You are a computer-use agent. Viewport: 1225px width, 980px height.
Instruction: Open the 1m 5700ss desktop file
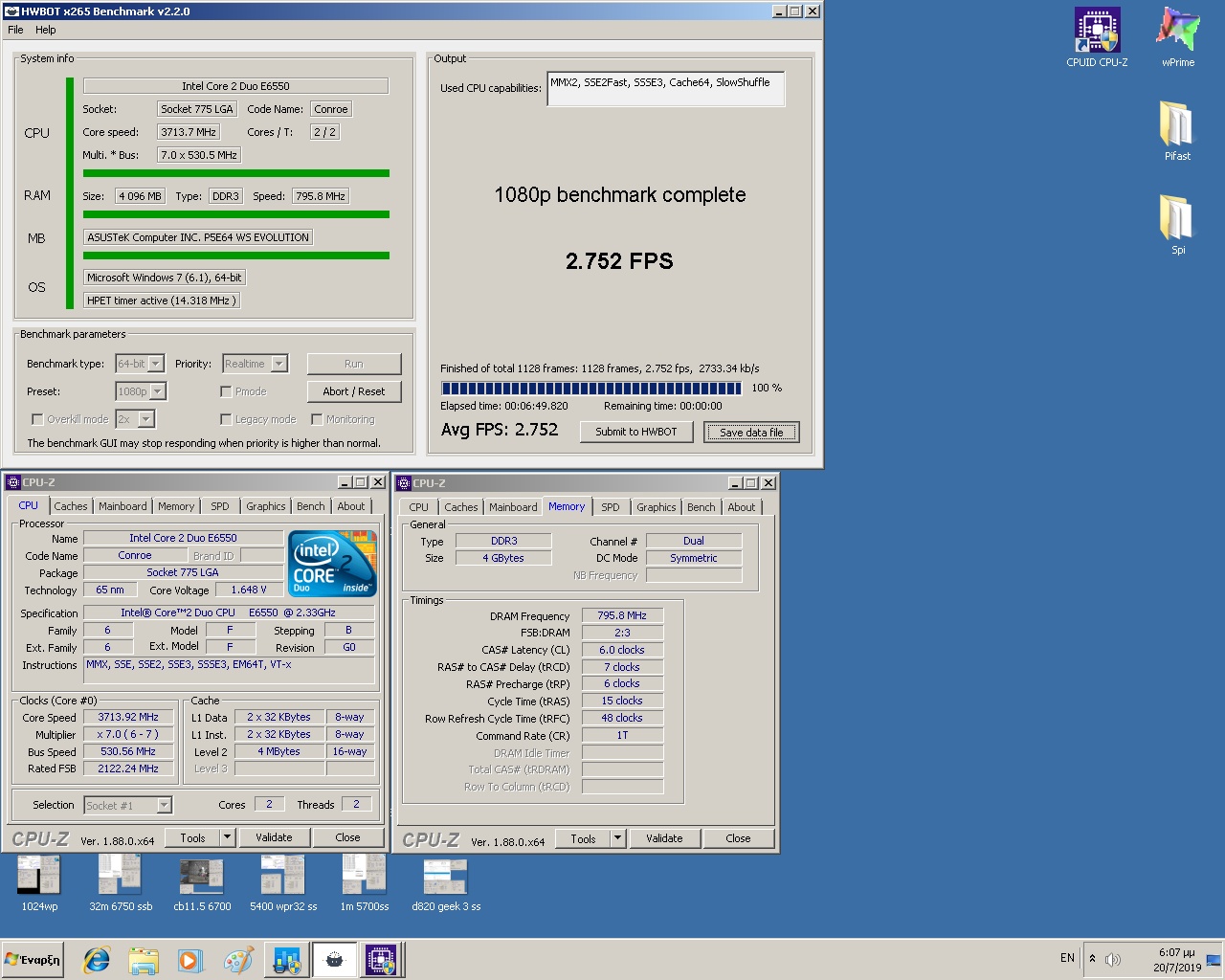click(x=365, y=882)
